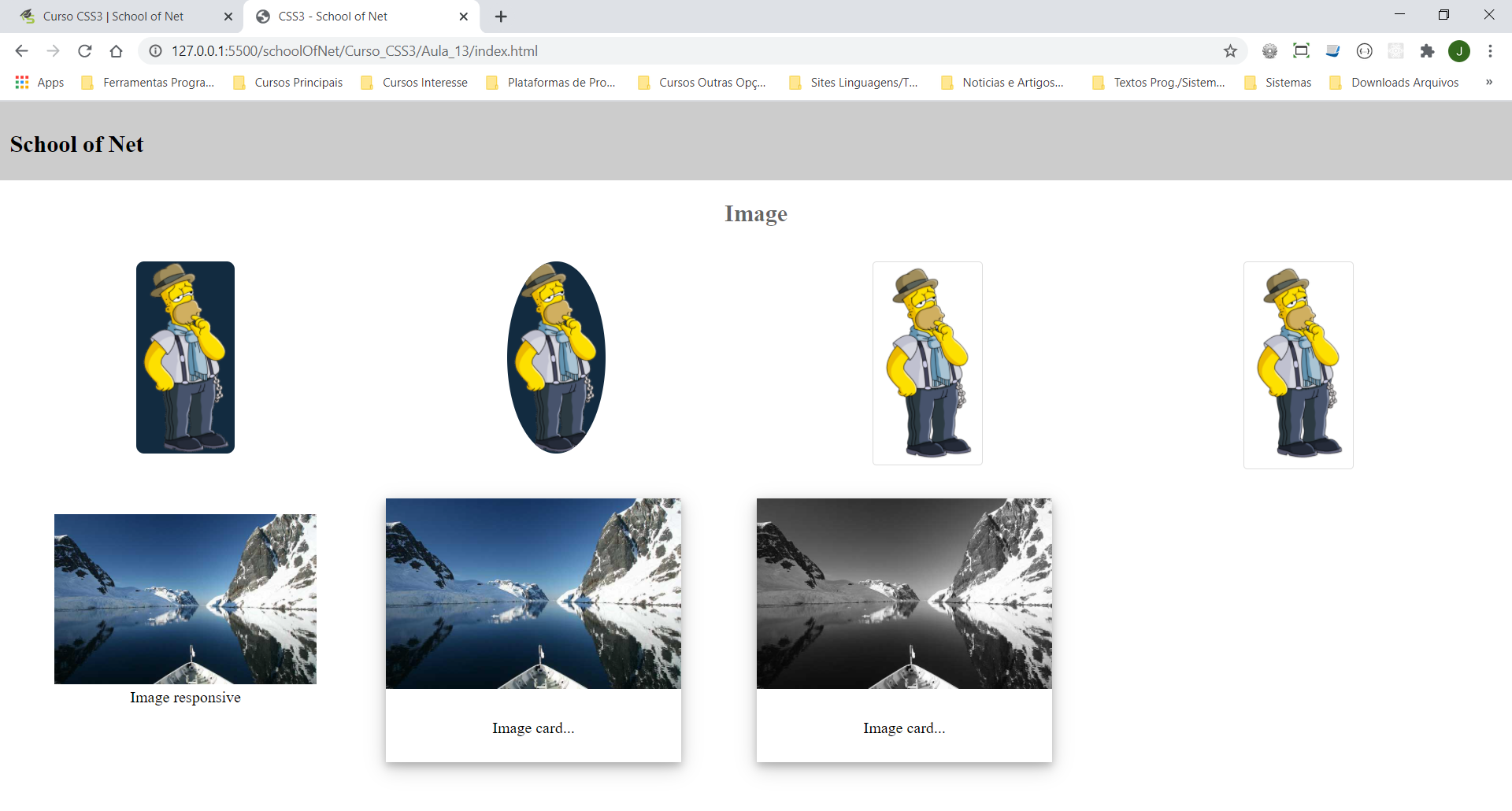Open the blue extension icon in toolbar

click(x=1332, y=51)
